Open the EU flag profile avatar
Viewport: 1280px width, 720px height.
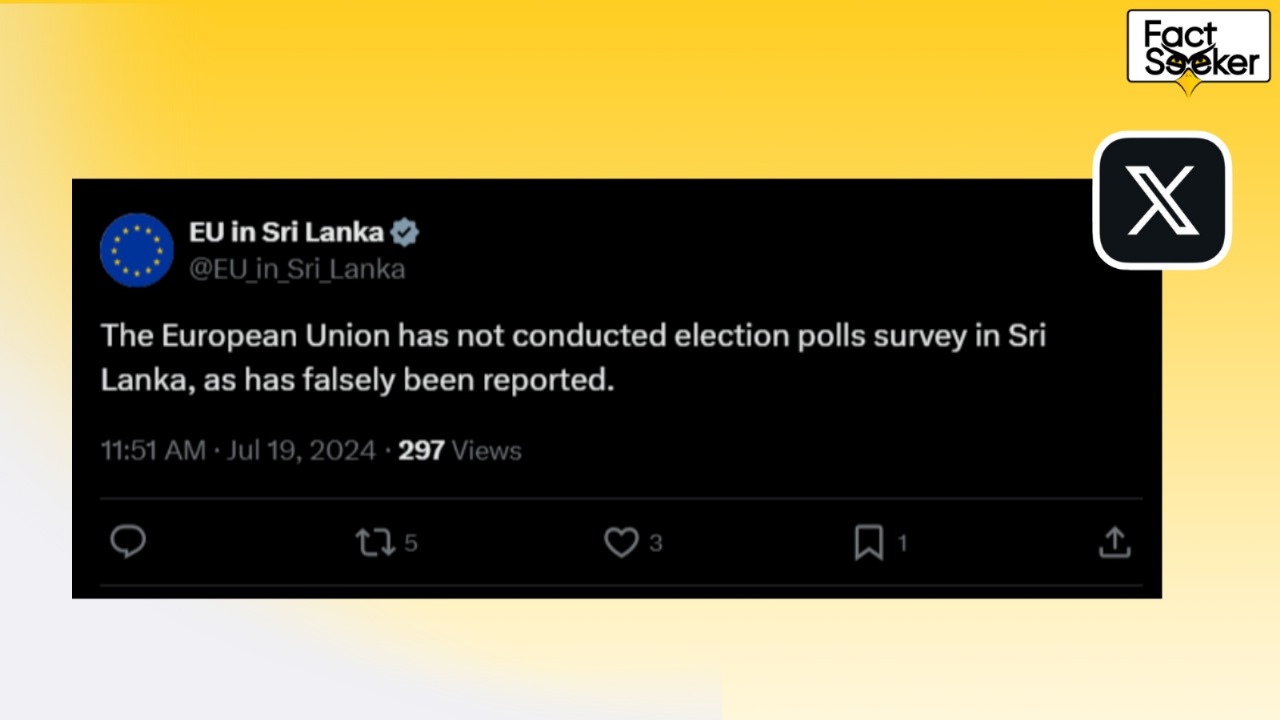tap(137, 250)
